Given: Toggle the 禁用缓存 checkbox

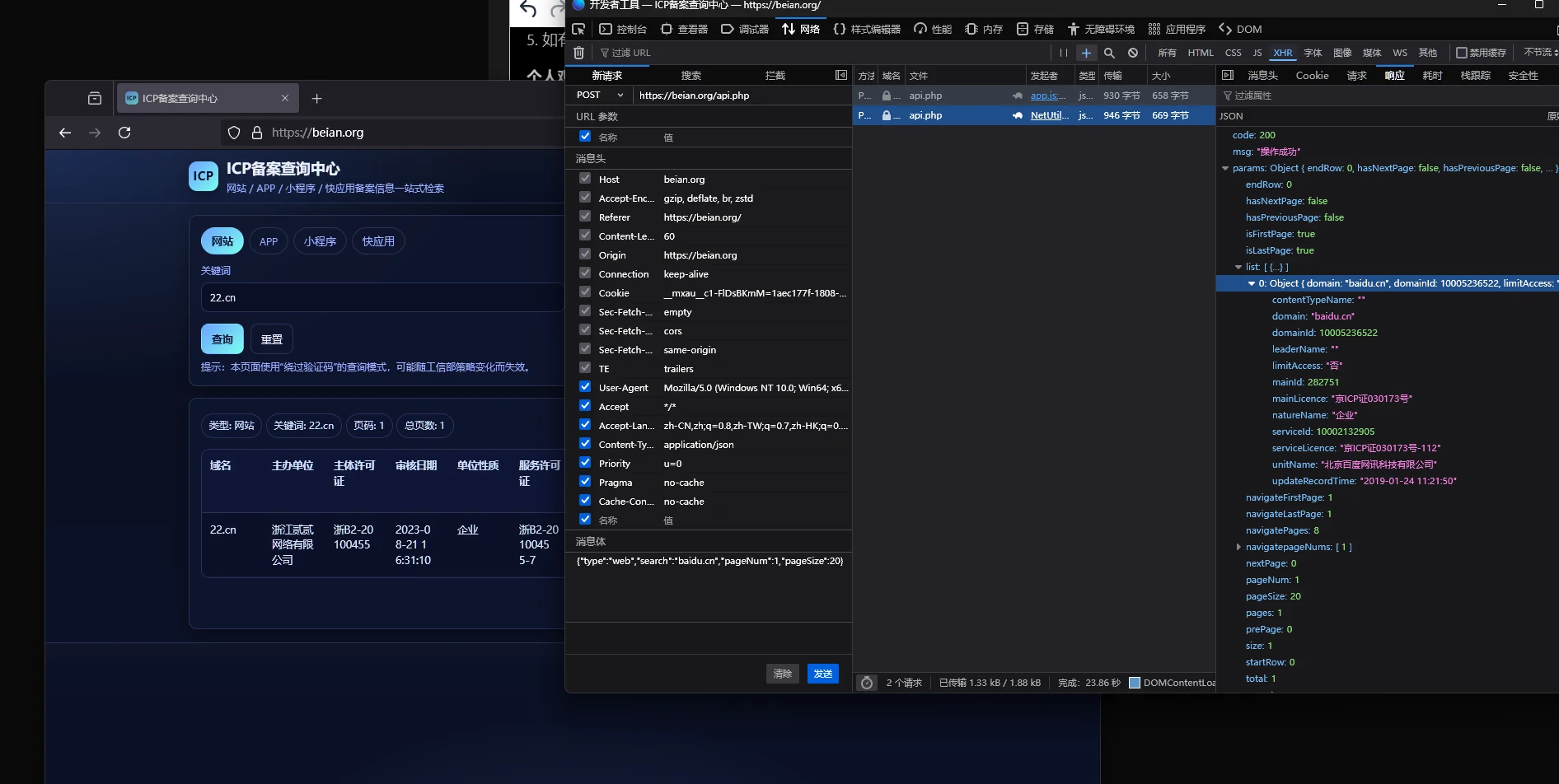Looking at the screenshot, I should coord(1462,53).
